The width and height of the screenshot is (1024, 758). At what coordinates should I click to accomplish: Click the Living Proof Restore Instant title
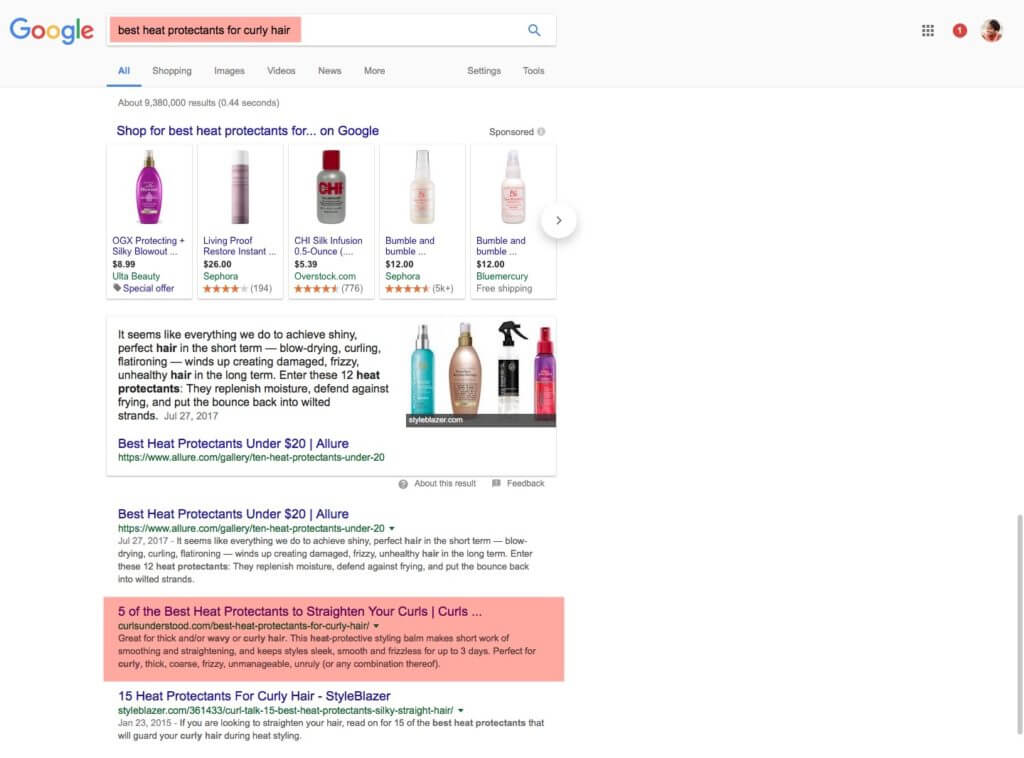pyautogui.click(x=240, y=246)
